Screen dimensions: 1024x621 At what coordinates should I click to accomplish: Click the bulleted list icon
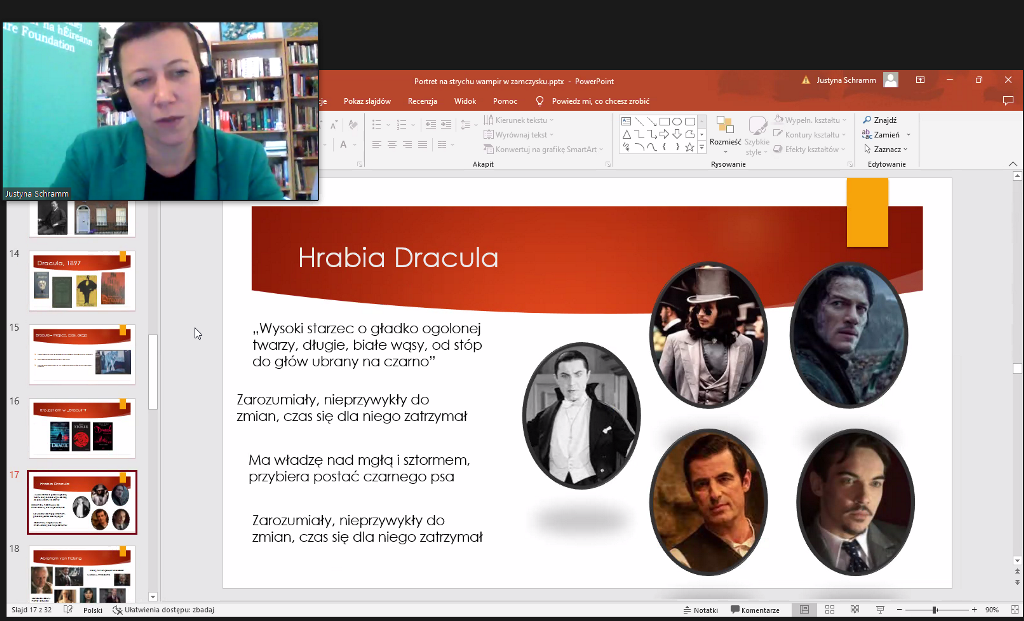pyautogui.click(x=376, y=124)
